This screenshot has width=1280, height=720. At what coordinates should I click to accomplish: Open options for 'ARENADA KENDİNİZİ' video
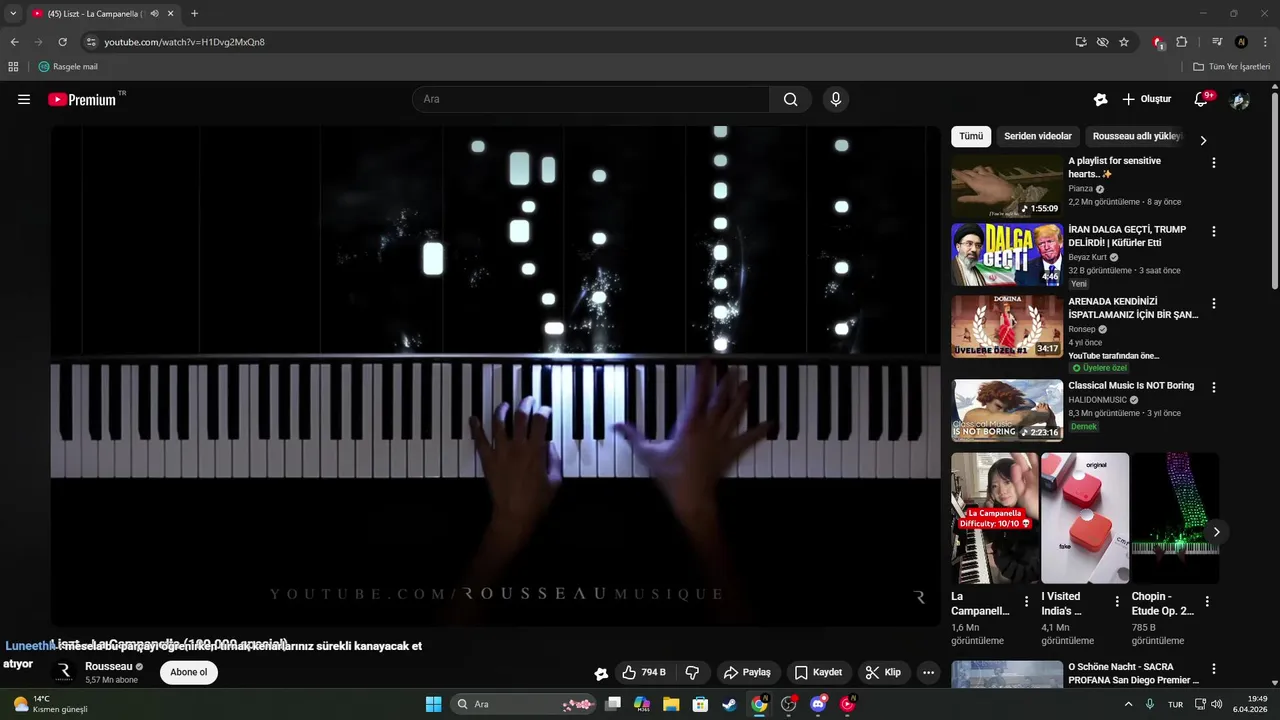click(x=1214, y=303)
